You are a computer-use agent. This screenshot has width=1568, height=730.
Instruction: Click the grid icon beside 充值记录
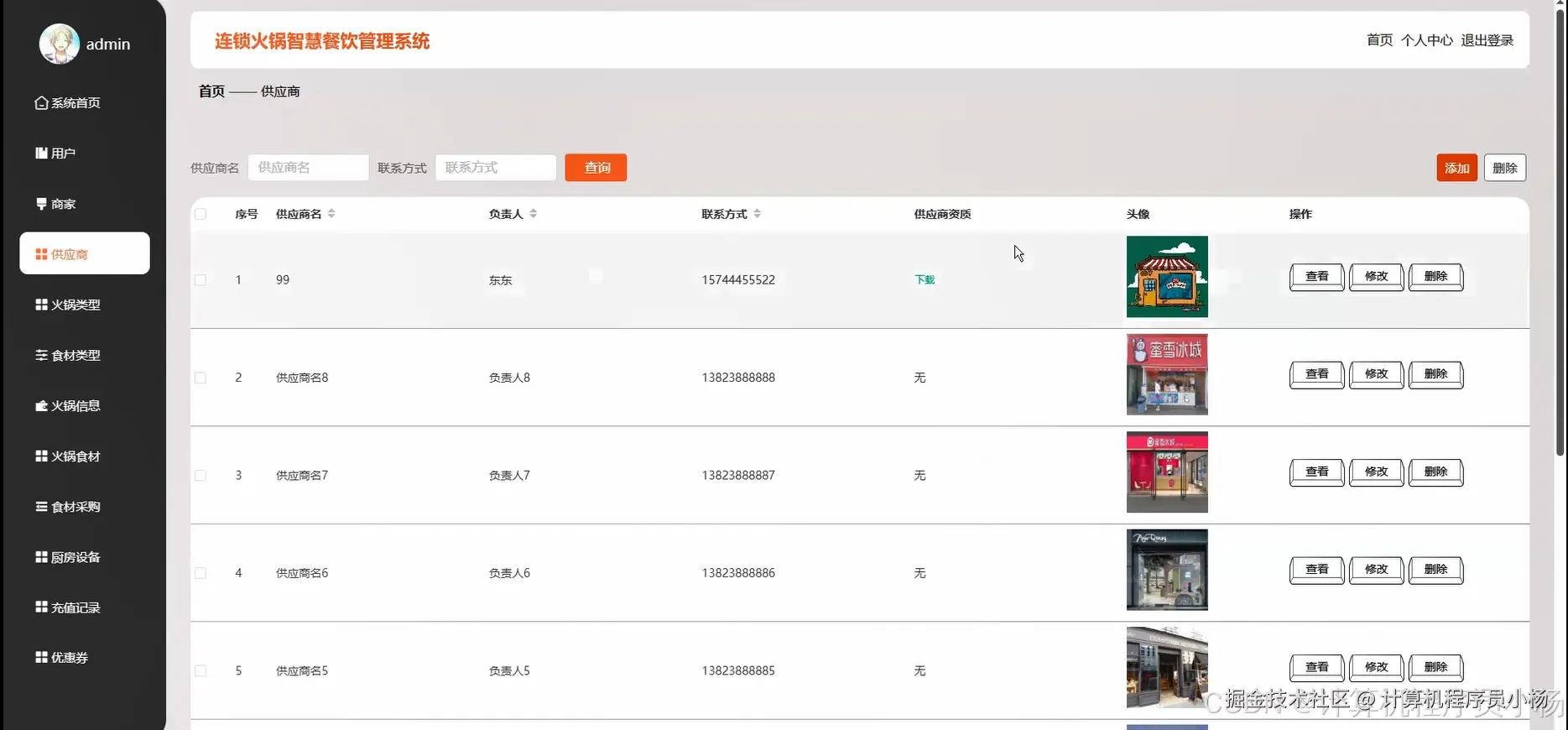tap(41, 607)
